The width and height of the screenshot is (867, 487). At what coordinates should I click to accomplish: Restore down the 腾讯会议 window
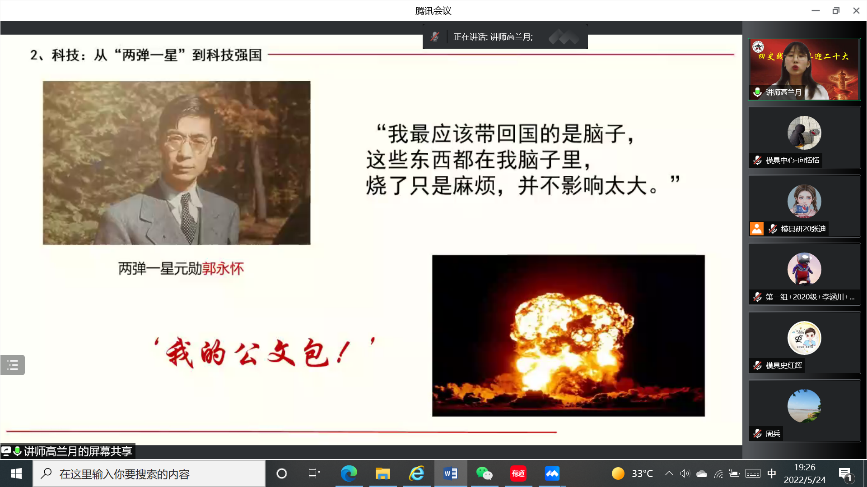pos(836,11)
